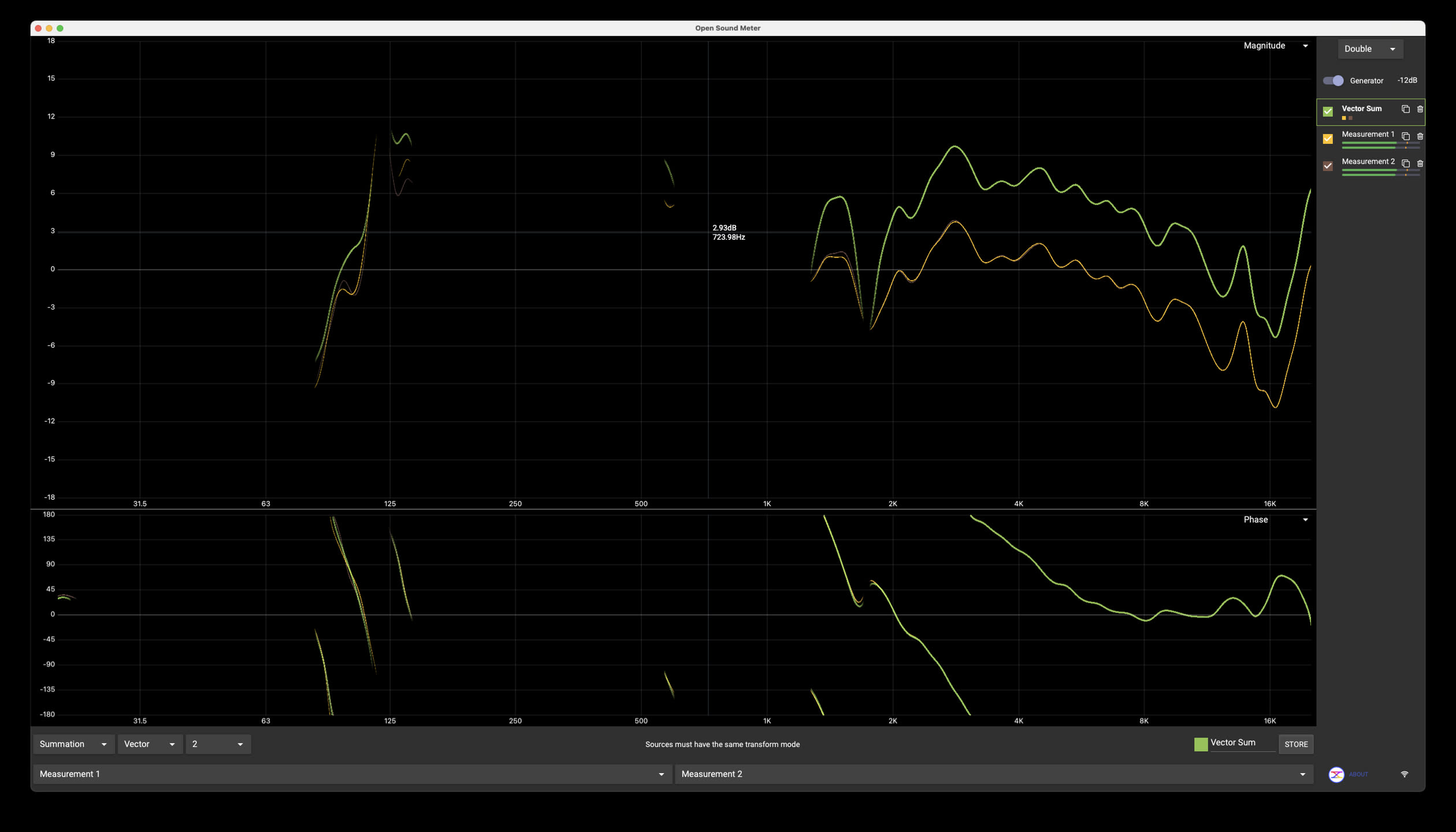
Task: Open the Vector mode dropdown
Action: 150,744
